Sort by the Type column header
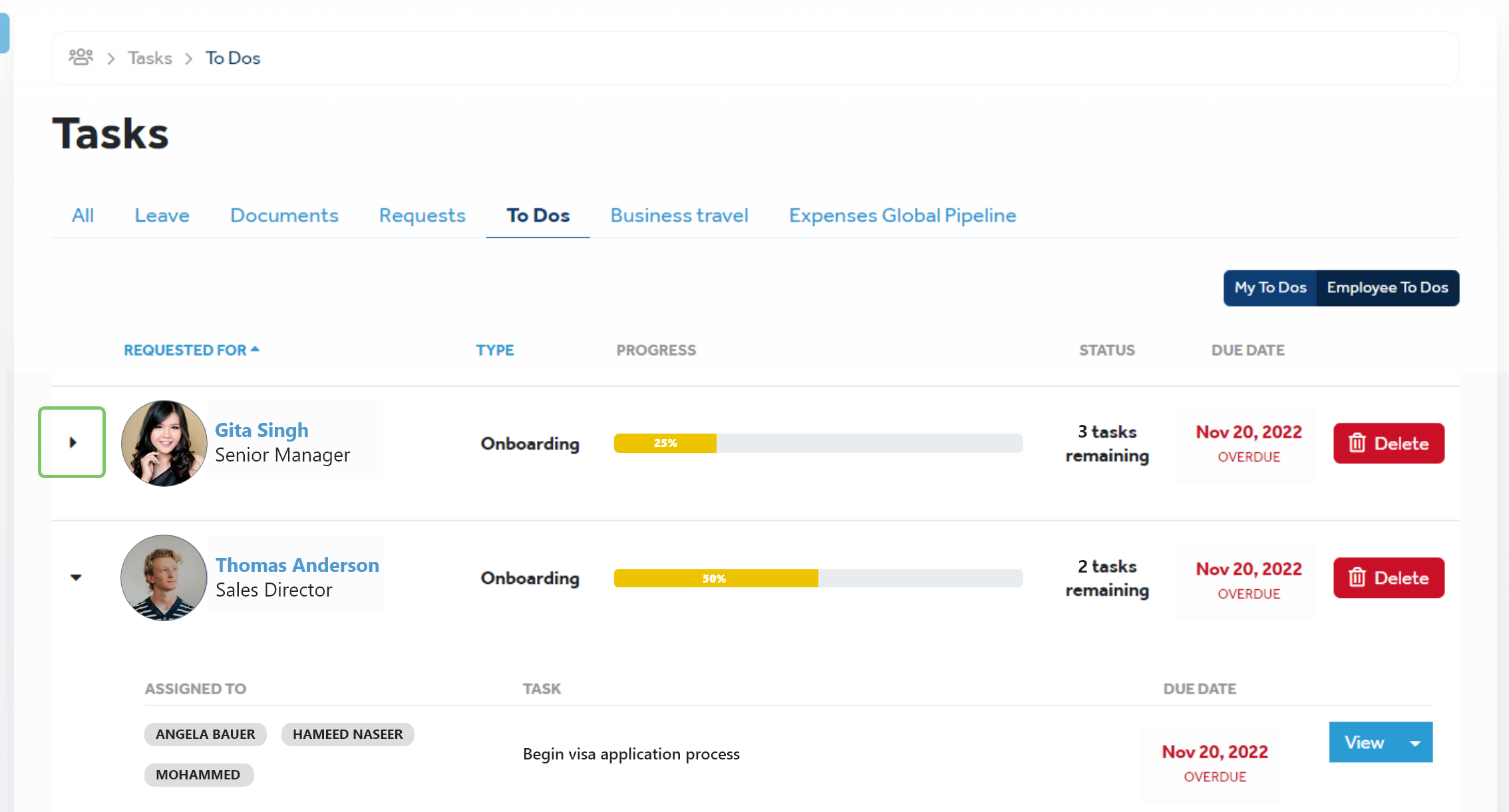 (494, 350)
